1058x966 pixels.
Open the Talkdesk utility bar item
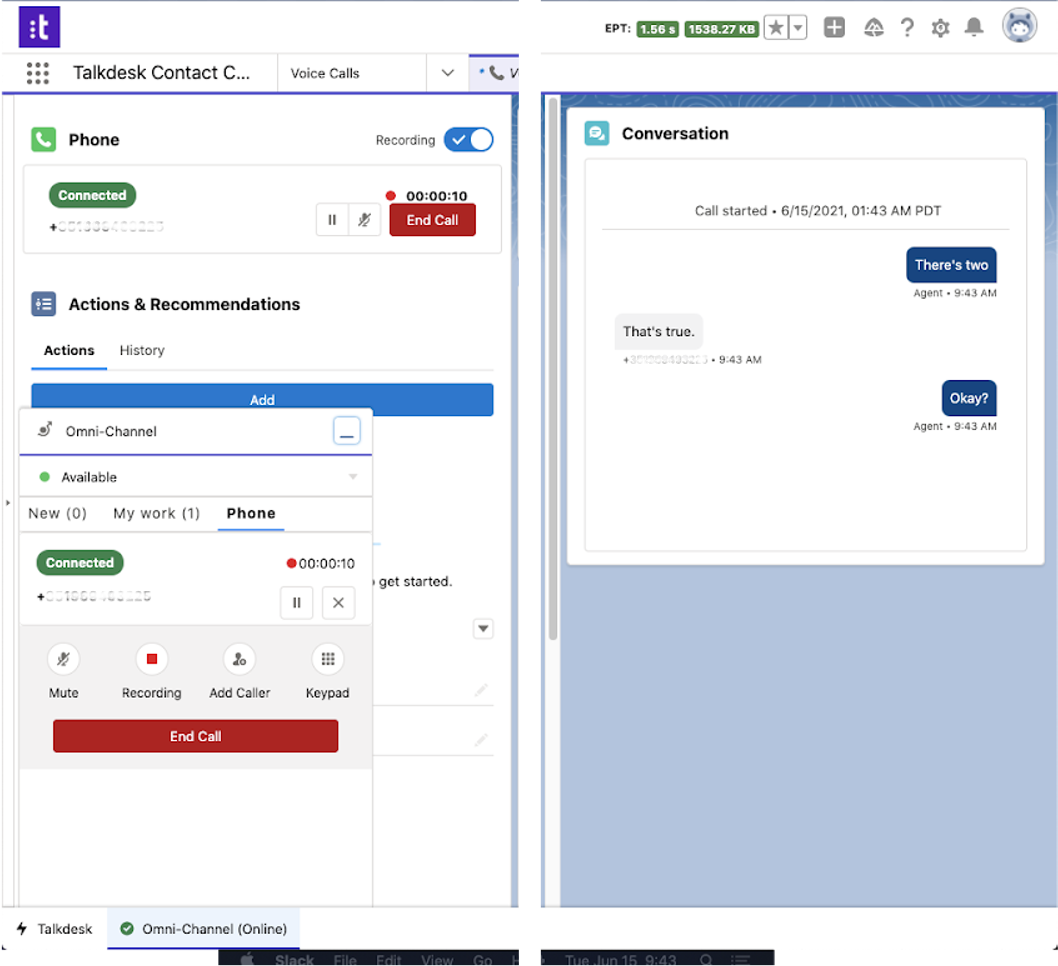pyautogui.click(x=54, y=929)
